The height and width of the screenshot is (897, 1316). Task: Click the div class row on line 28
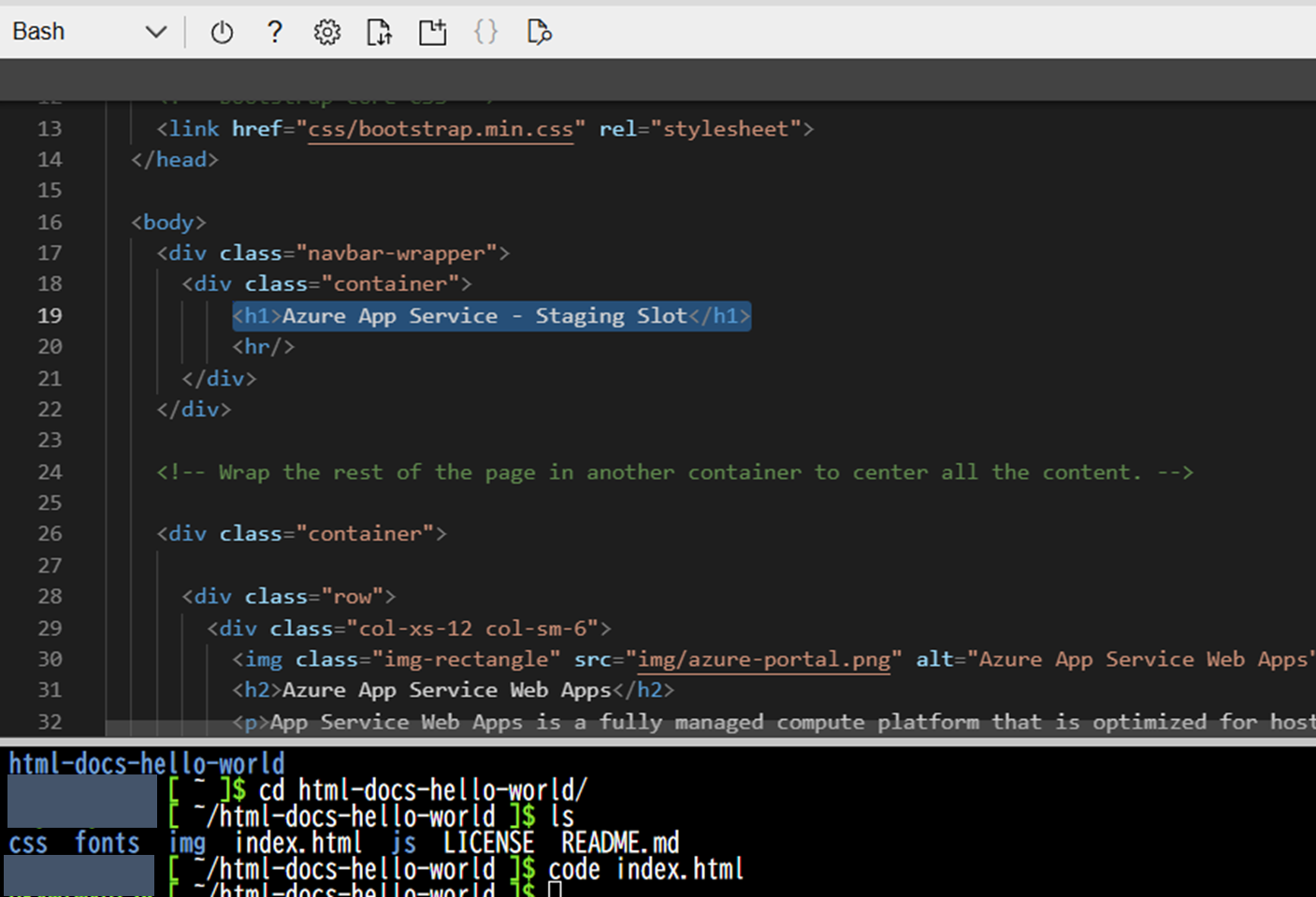[289, 597]
